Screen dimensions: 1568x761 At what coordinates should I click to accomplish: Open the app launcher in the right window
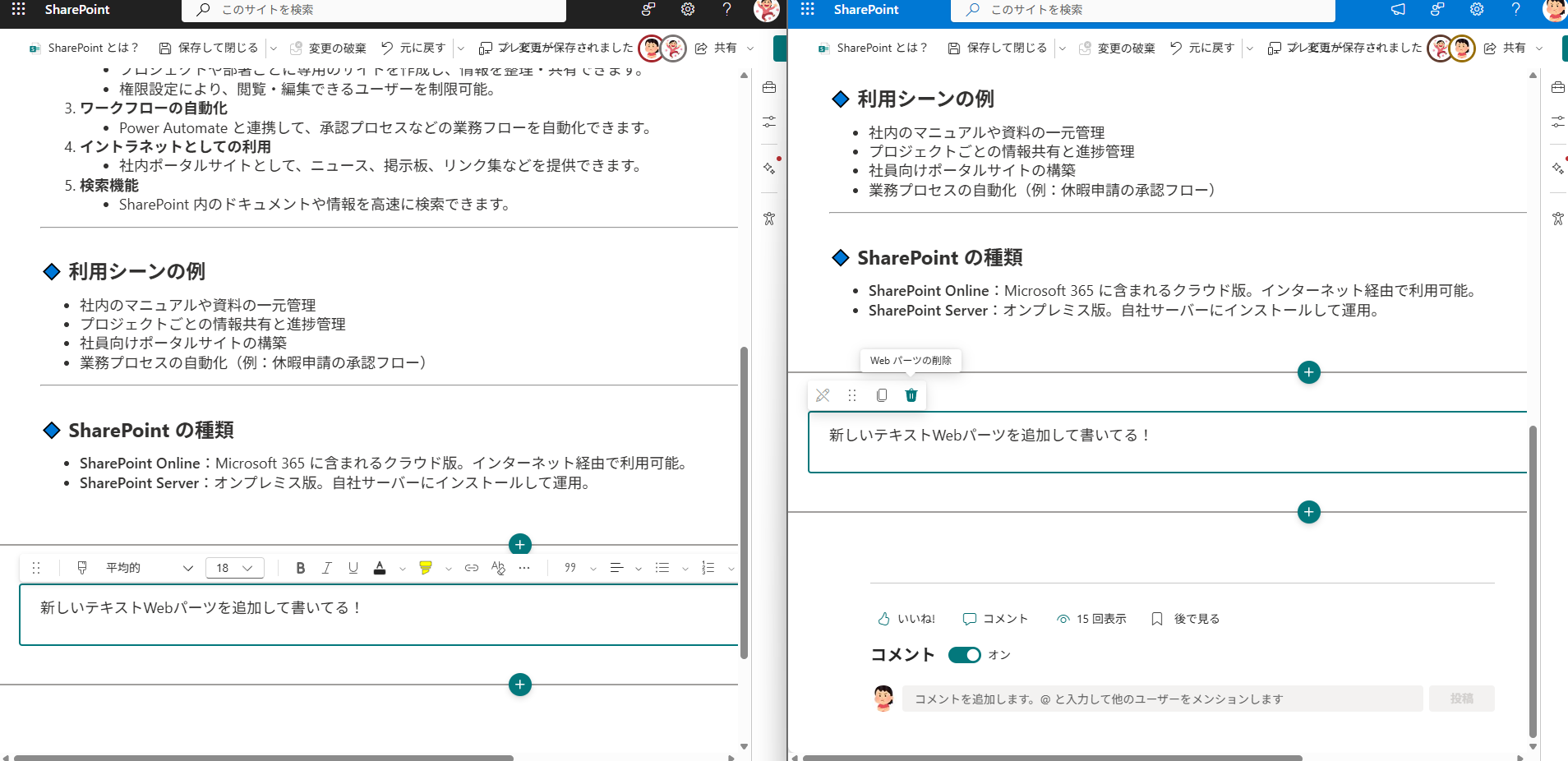(x=807, y=9)
